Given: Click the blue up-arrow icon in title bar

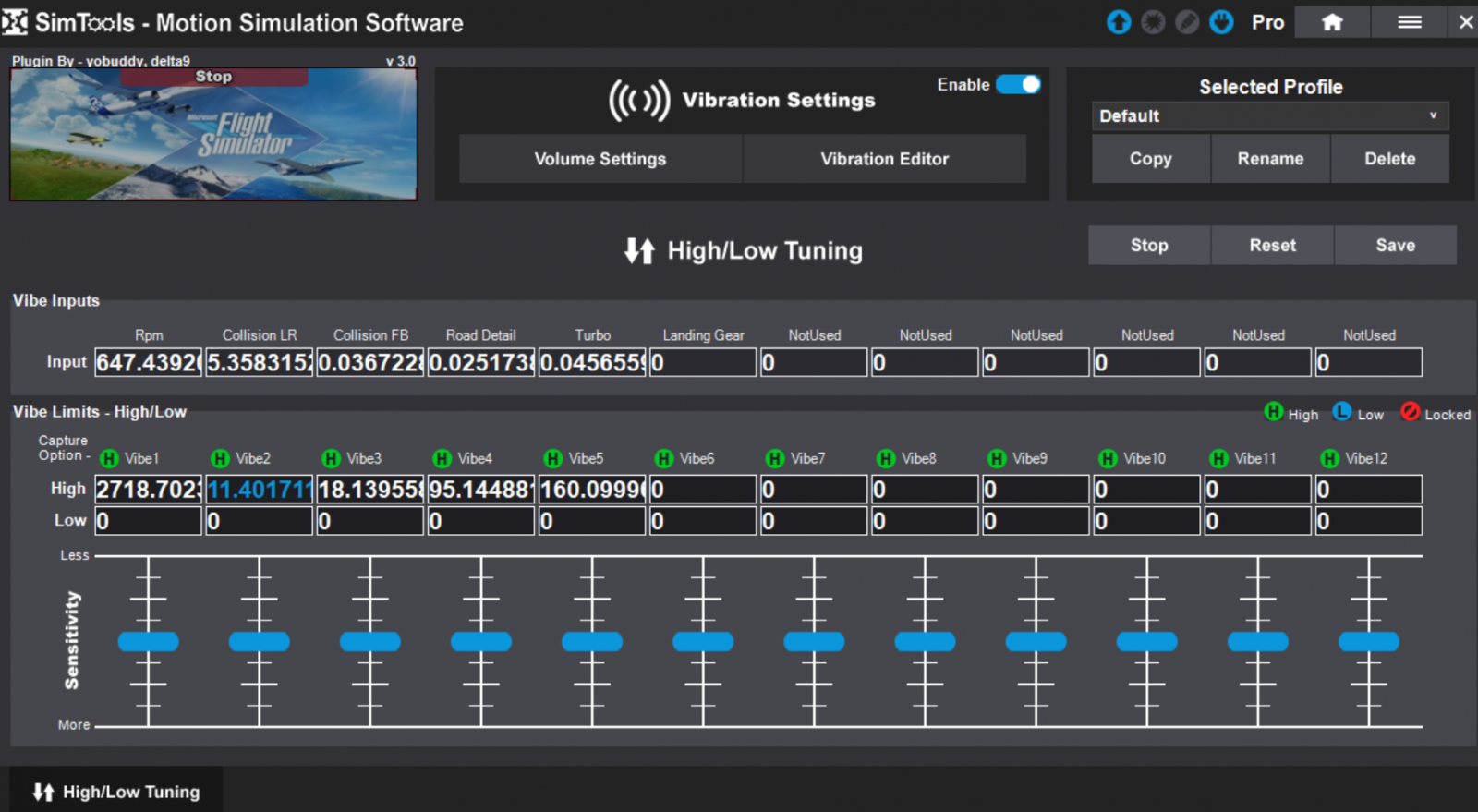Looking at the screenshot, I should [1119, 22].
